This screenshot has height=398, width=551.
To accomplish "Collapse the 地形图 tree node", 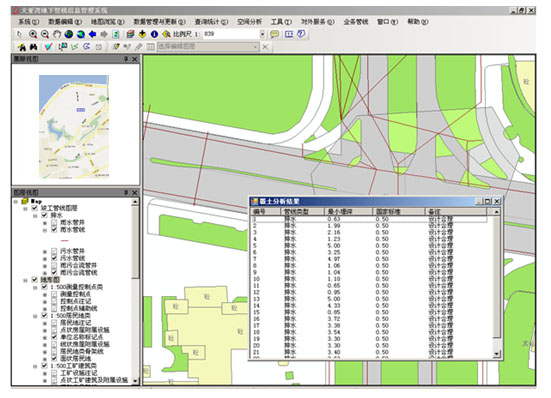I will coord(25,280).
